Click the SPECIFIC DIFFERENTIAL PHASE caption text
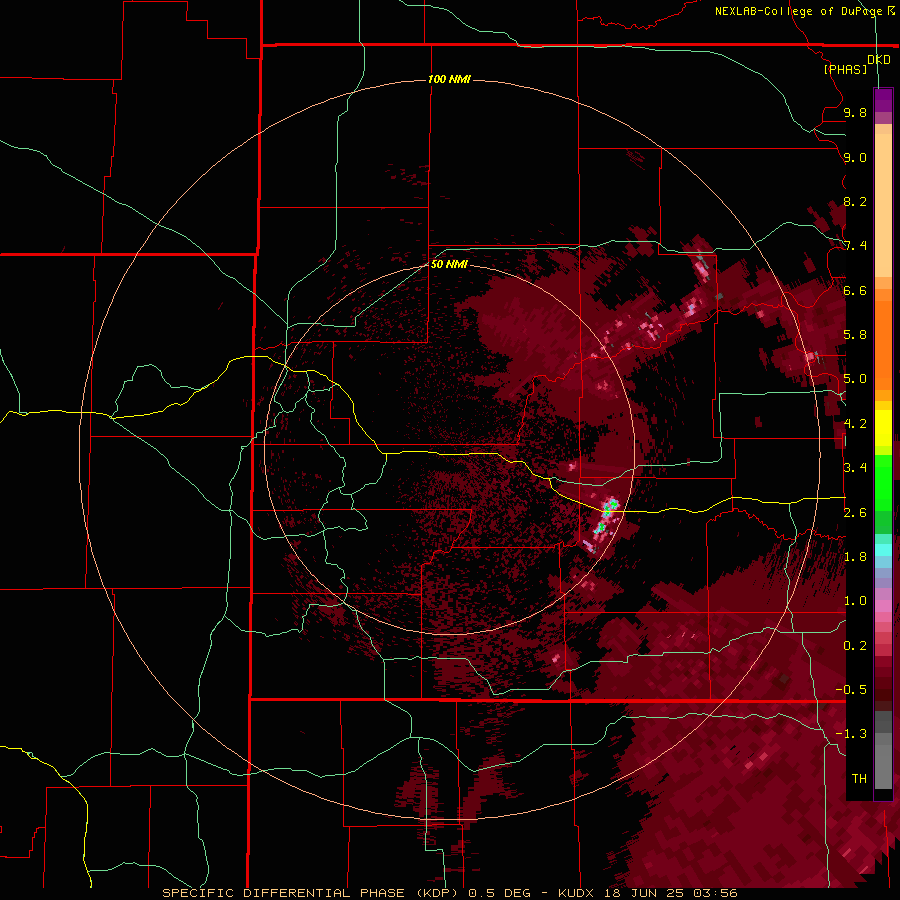 (x=284, y=893)
